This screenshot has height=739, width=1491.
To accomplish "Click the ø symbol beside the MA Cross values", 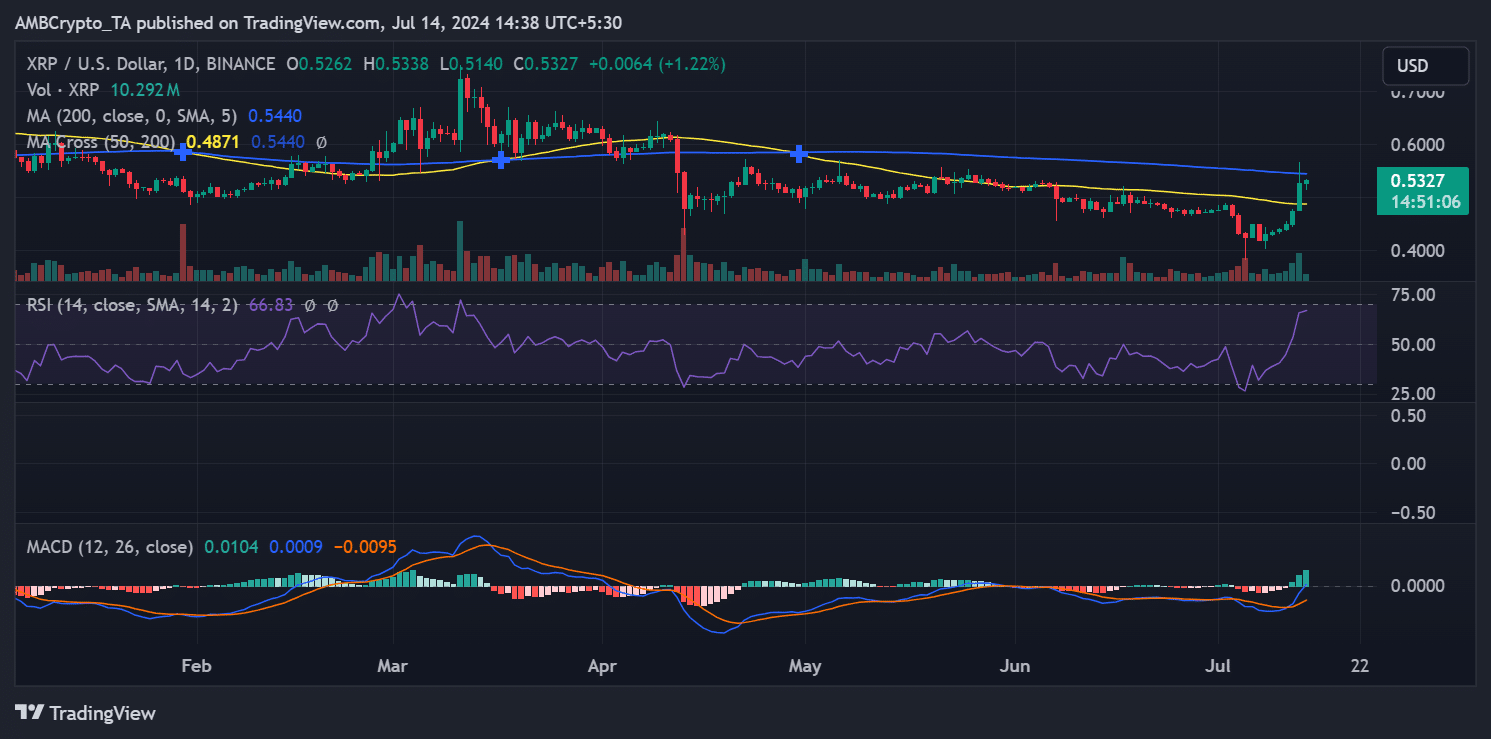I will (321, 142).
